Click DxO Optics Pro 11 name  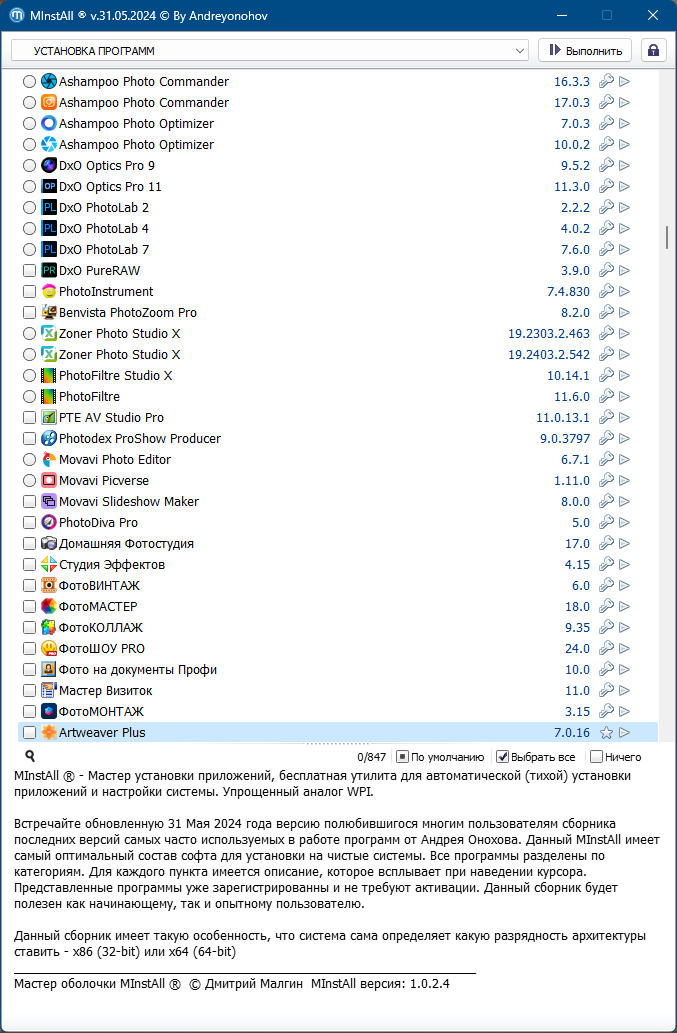click(x=110, y=186)
